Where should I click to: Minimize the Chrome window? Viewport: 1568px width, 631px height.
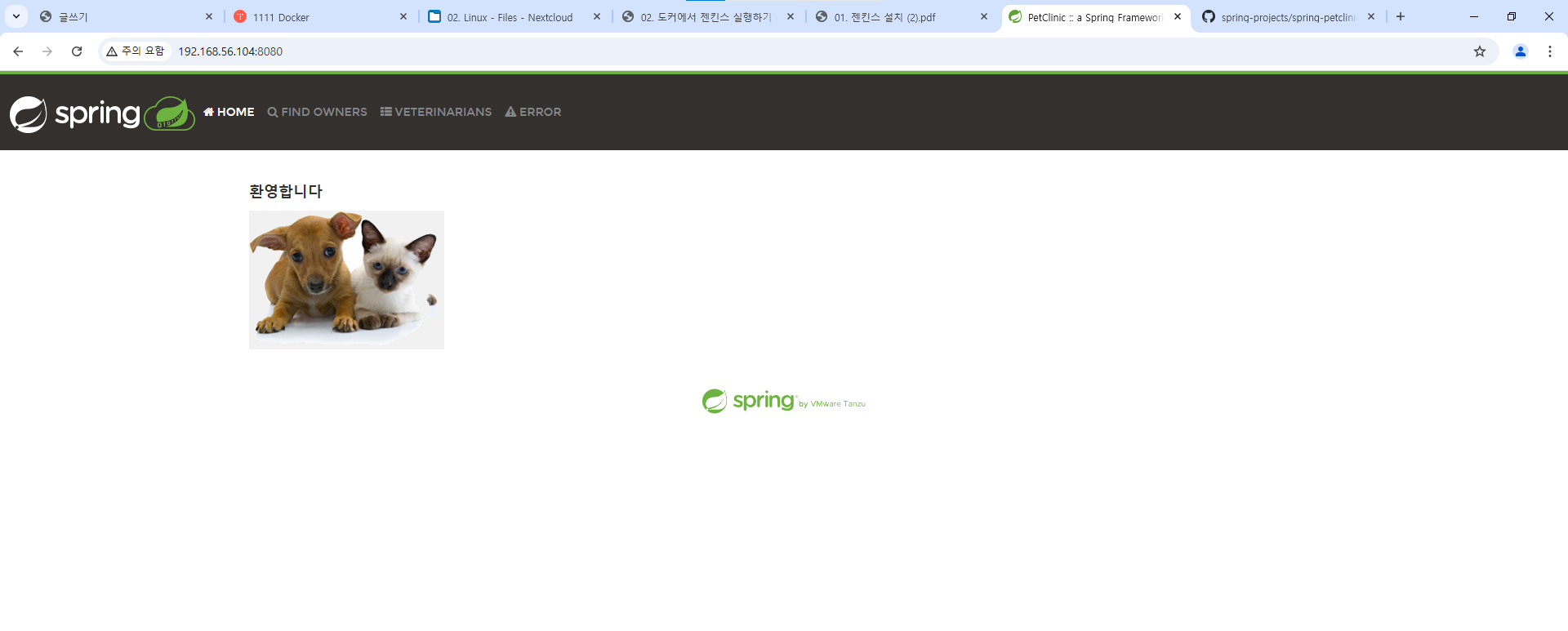[x=1474, y=16]
